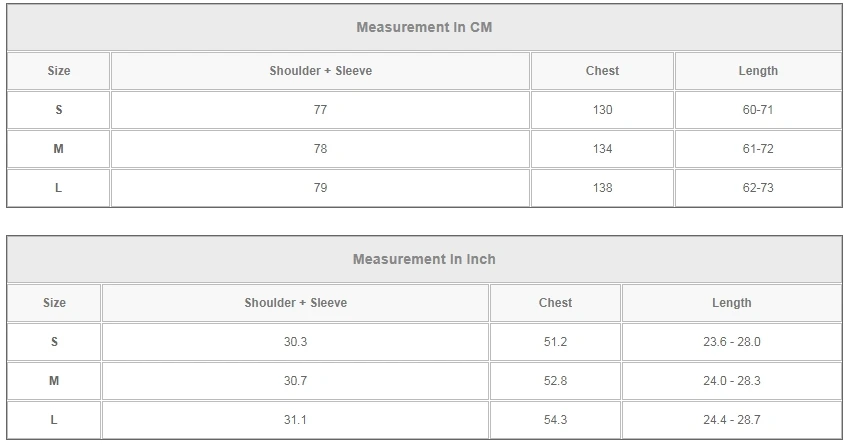The height and width of the screenshot is (444, 847).
Task: Click the 30.7 inch shoulder + sleeve cell
Action: 295,381
